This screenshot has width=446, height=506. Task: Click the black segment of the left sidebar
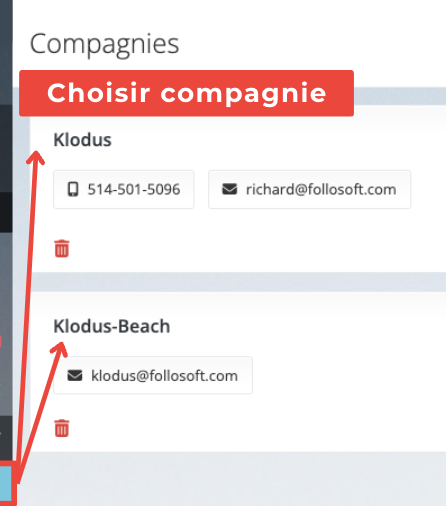pyautogui.click(x=6, y=212)
